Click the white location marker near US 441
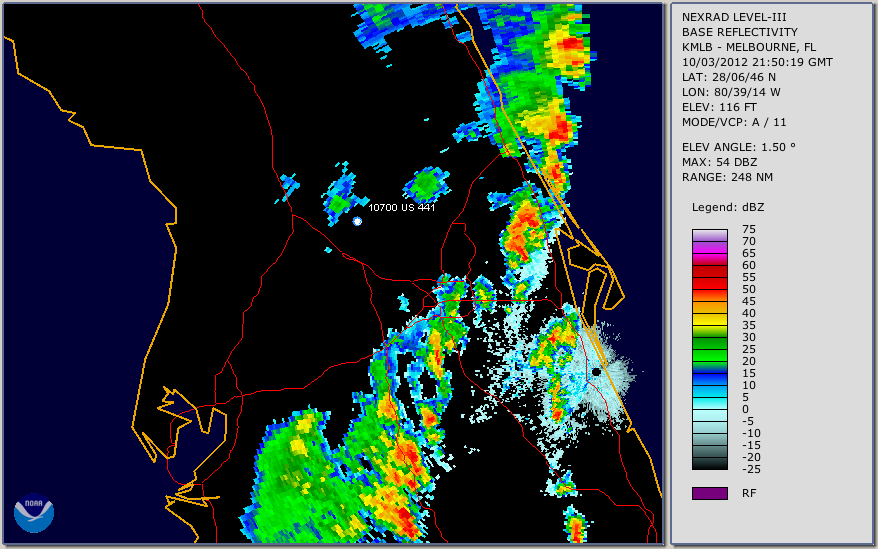The image size is (878, 549). (x=357, y=221)
